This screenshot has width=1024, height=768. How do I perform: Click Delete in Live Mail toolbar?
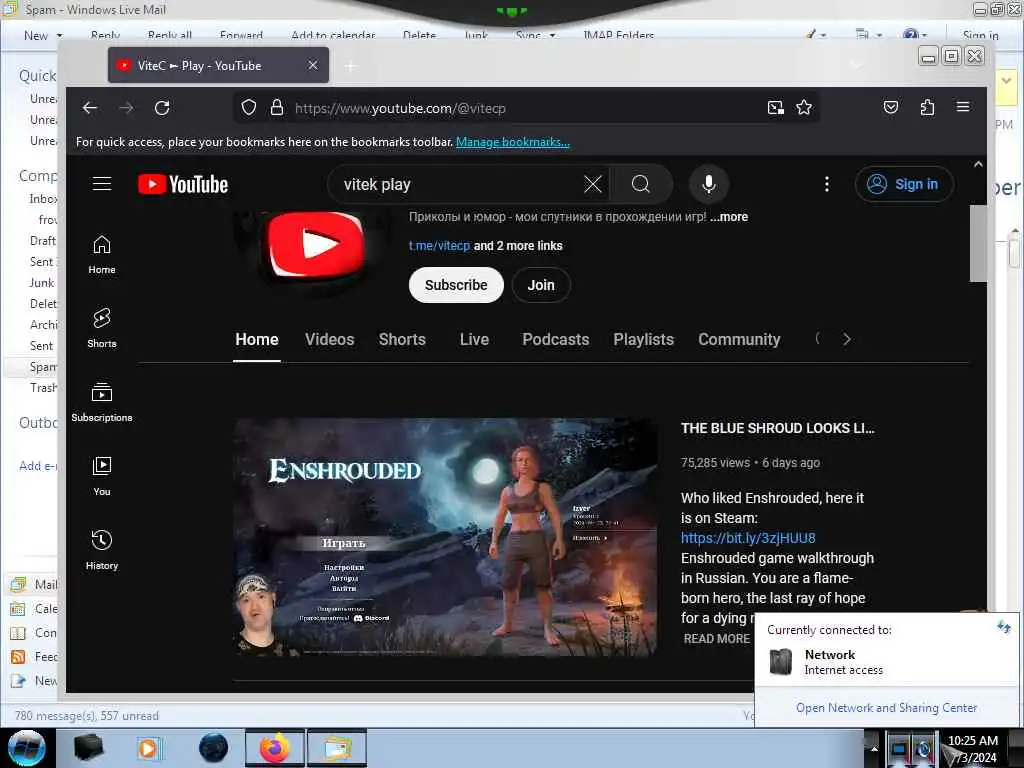[419, 35]
